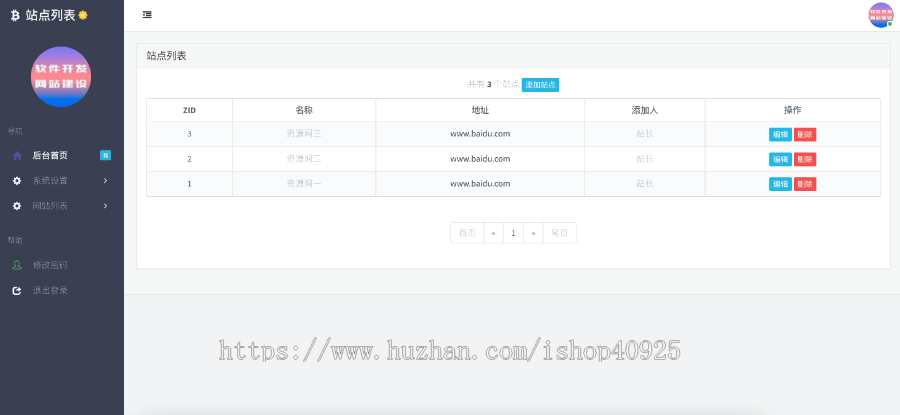Click the name cell 资源网一
Screen dimensions: 900x415
(304, 184)
